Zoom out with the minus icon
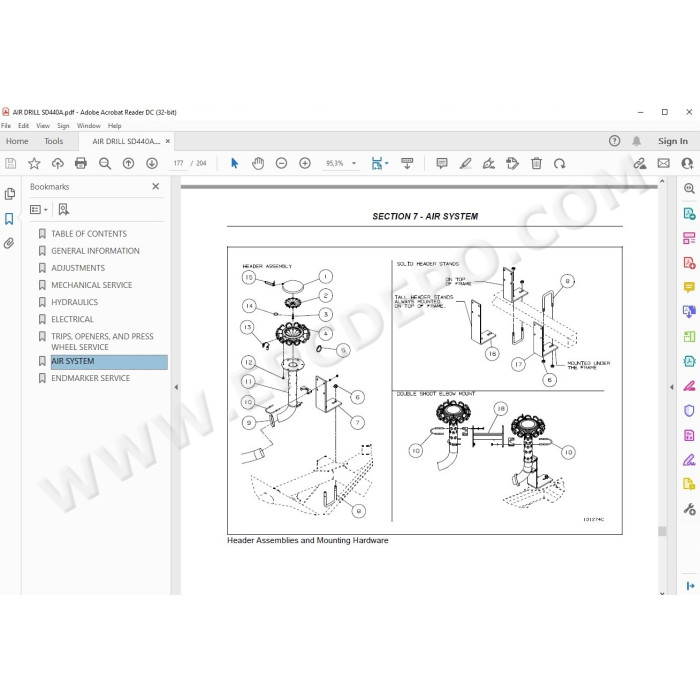The image size is (700, 700). (281, 163)
